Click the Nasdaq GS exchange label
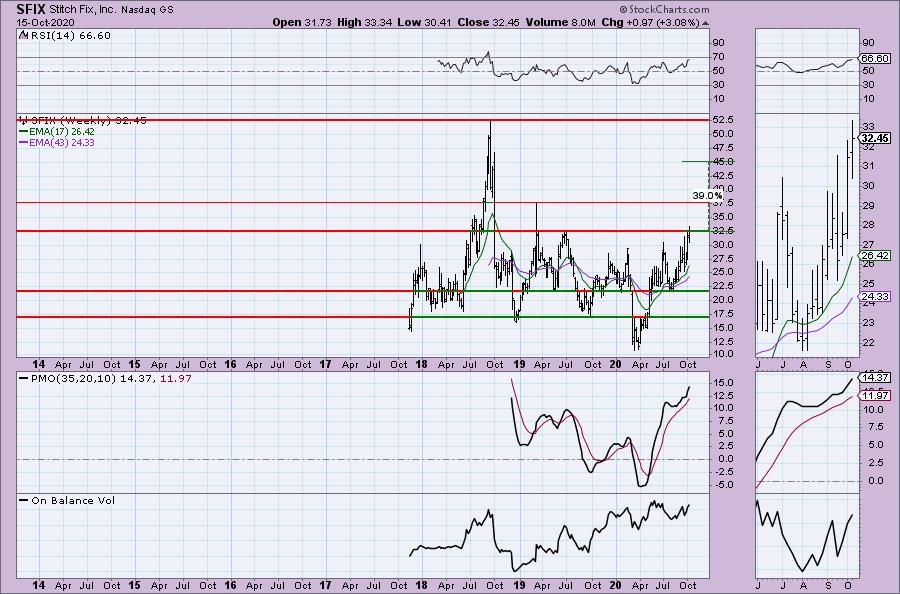Viewport: 900px width, 594px height. pyautogui.click(x=146, y=10)
